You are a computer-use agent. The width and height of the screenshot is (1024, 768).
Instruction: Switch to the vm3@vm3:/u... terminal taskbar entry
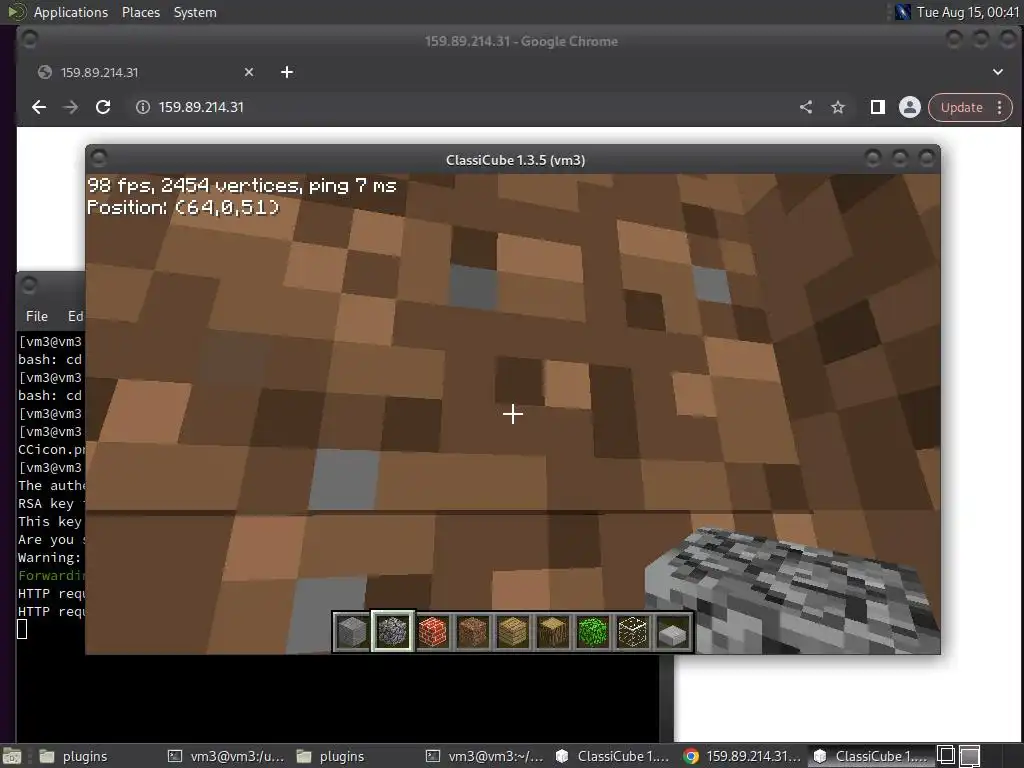[226, 756]
